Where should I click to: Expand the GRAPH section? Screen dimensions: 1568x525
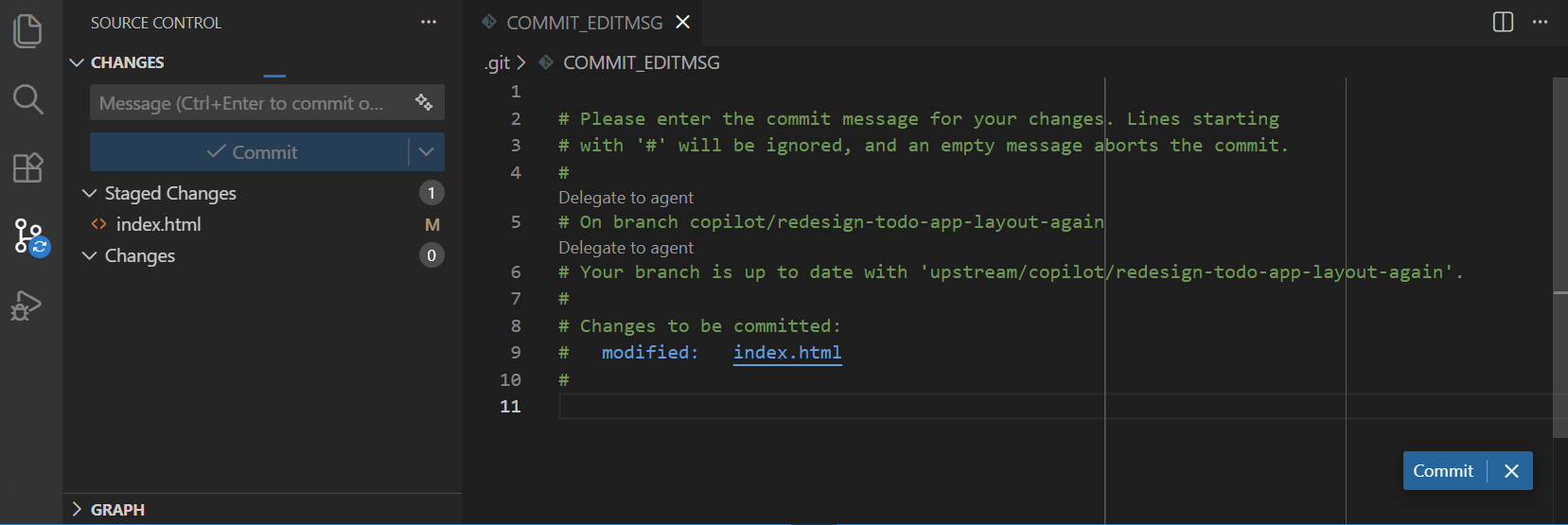click(x=78, y=509)
